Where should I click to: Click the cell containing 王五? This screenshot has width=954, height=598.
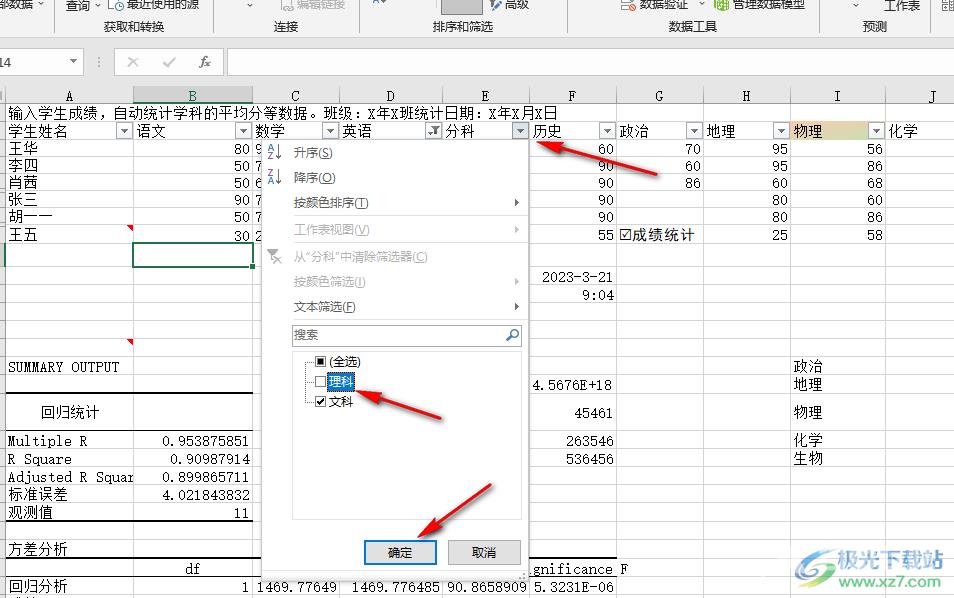(69, 234)
